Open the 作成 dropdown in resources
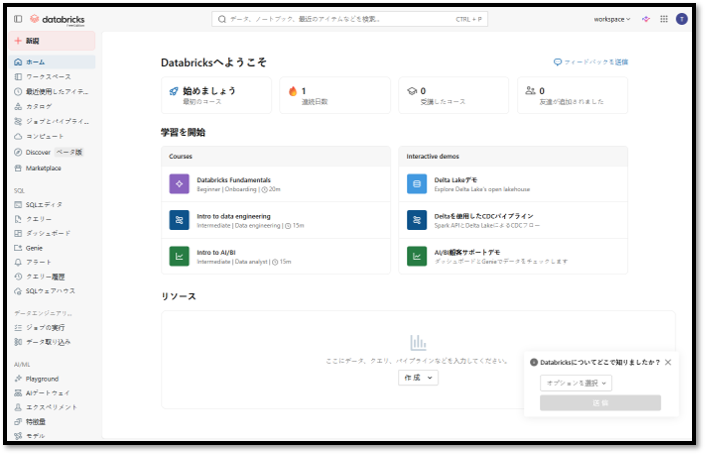Screen dimensions: 705x454 (418, 377)
